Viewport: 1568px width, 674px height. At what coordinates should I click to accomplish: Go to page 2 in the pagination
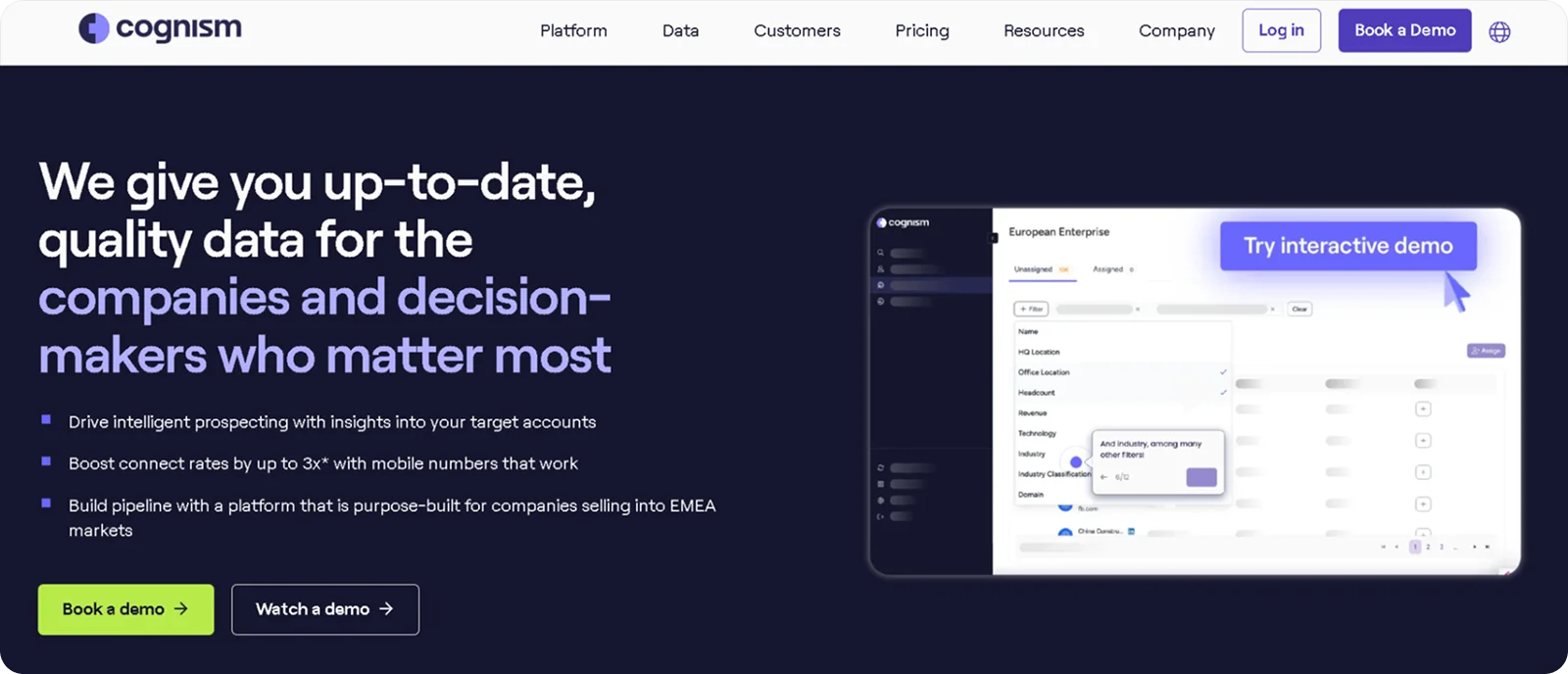[1428, 547]
